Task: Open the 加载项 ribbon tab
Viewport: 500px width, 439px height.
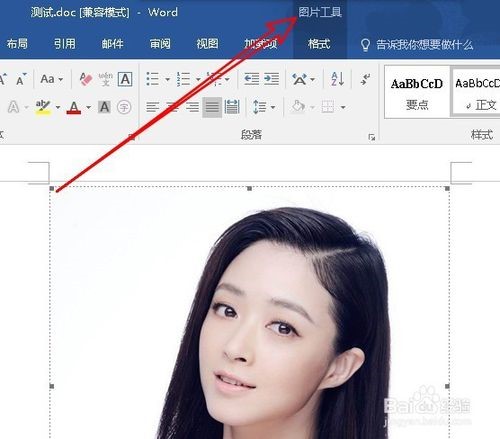Action: [261, 44]
